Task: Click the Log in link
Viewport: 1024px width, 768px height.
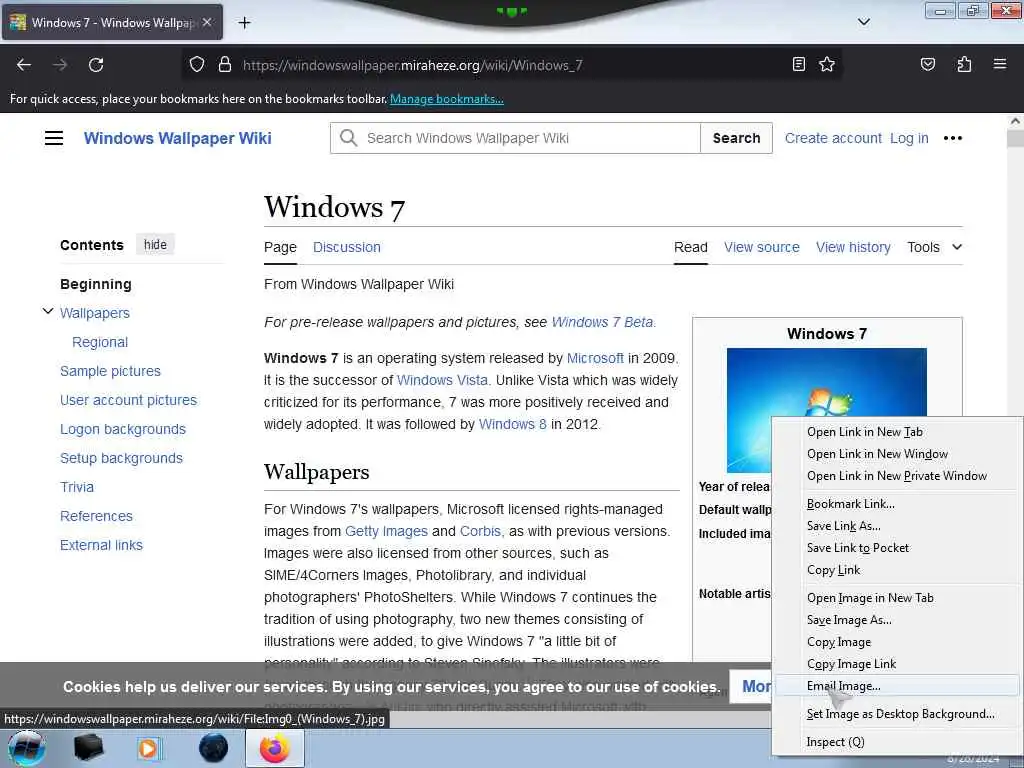Action: [909, 138]
